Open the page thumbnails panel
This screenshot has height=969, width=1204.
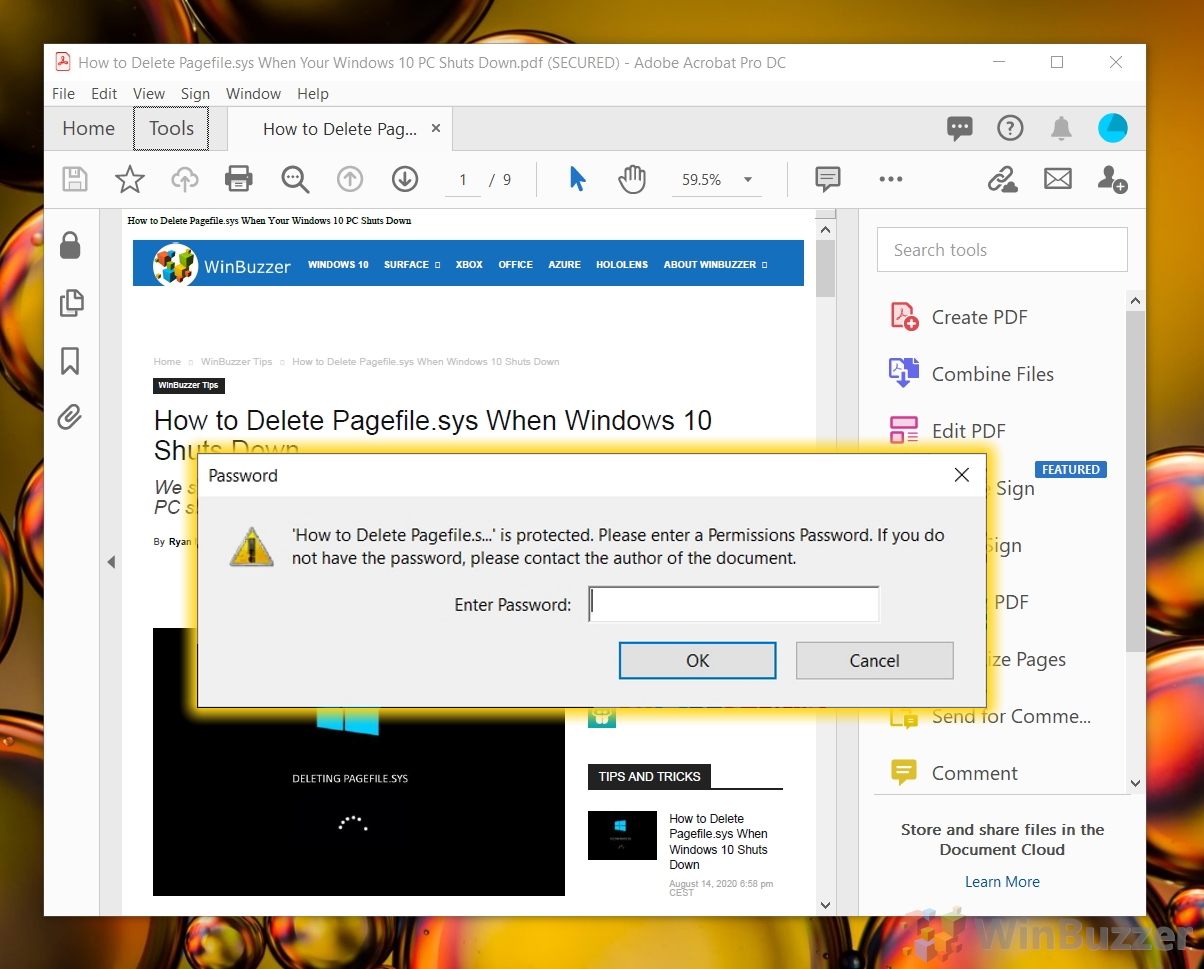[x=71, y=303]
